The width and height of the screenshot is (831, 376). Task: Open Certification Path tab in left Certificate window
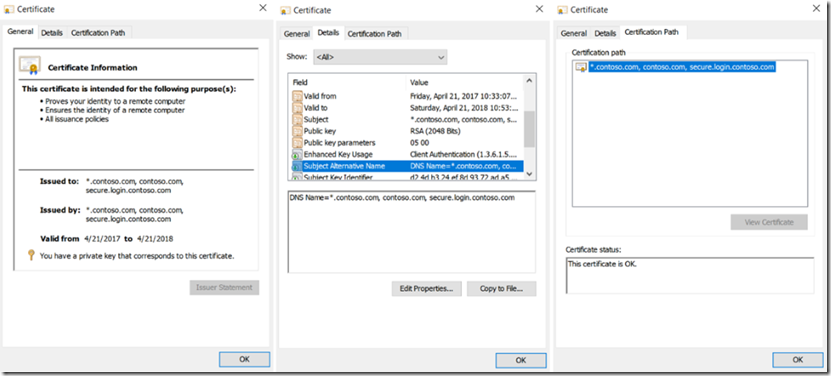pos(99,33)
